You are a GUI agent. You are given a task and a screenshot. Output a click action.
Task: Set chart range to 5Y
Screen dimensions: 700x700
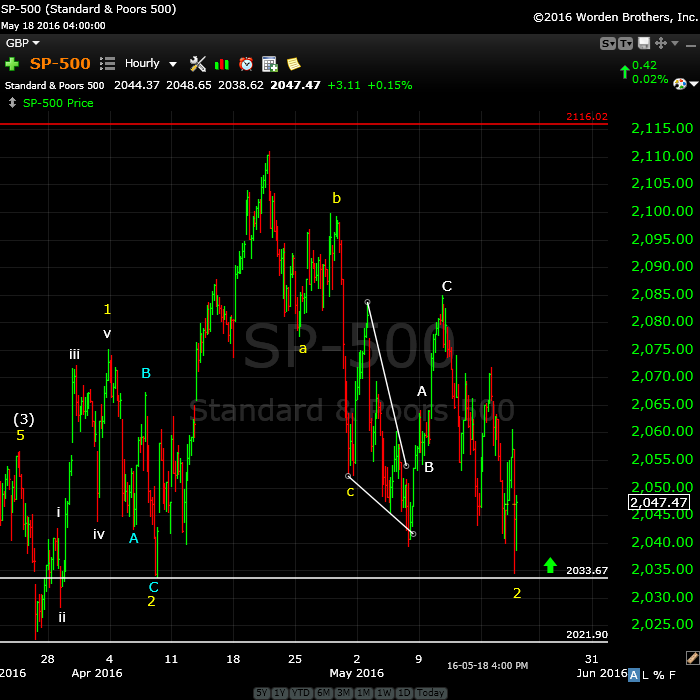click(262, 693)
